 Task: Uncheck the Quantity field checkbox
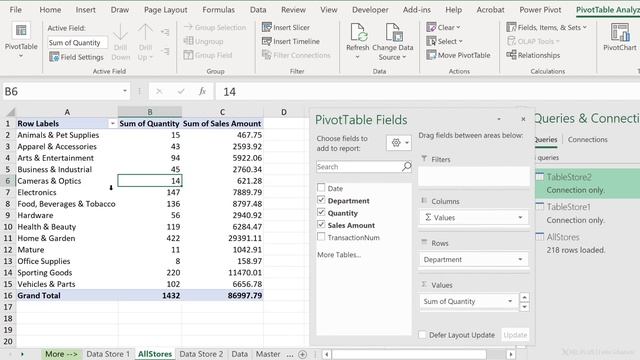[x=321, y=212]
